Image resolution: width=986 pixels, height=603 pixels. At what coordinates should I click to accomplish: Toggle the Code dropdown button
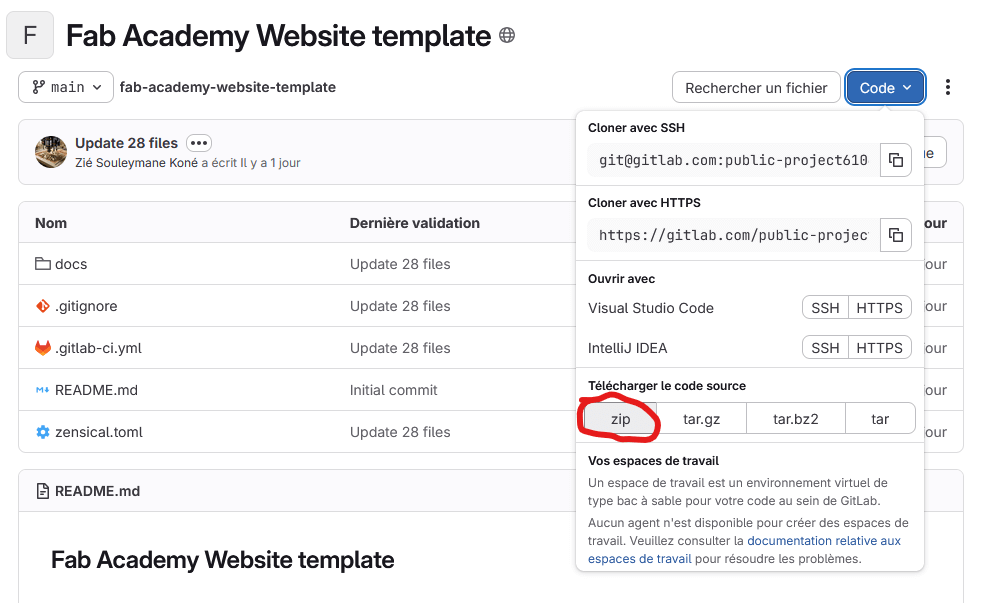pyautogui.click(x=885, y=88)
